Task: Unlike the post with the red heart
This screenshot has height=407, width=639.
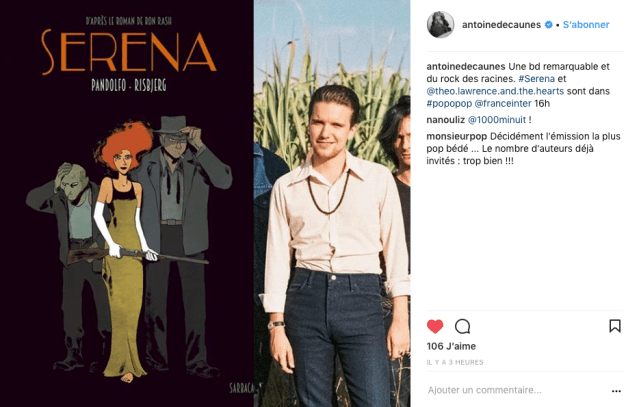Action: [x=435, y=327]
